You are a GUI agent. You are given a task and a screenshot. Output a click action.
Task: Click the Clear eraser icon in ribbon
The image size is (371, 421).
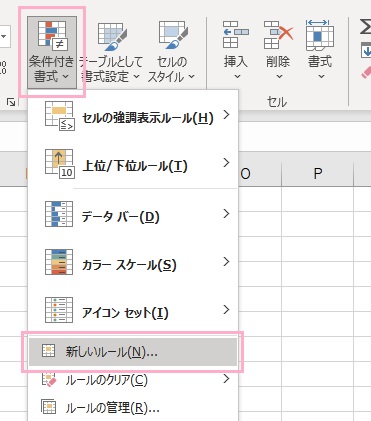(x=366, y=72)
